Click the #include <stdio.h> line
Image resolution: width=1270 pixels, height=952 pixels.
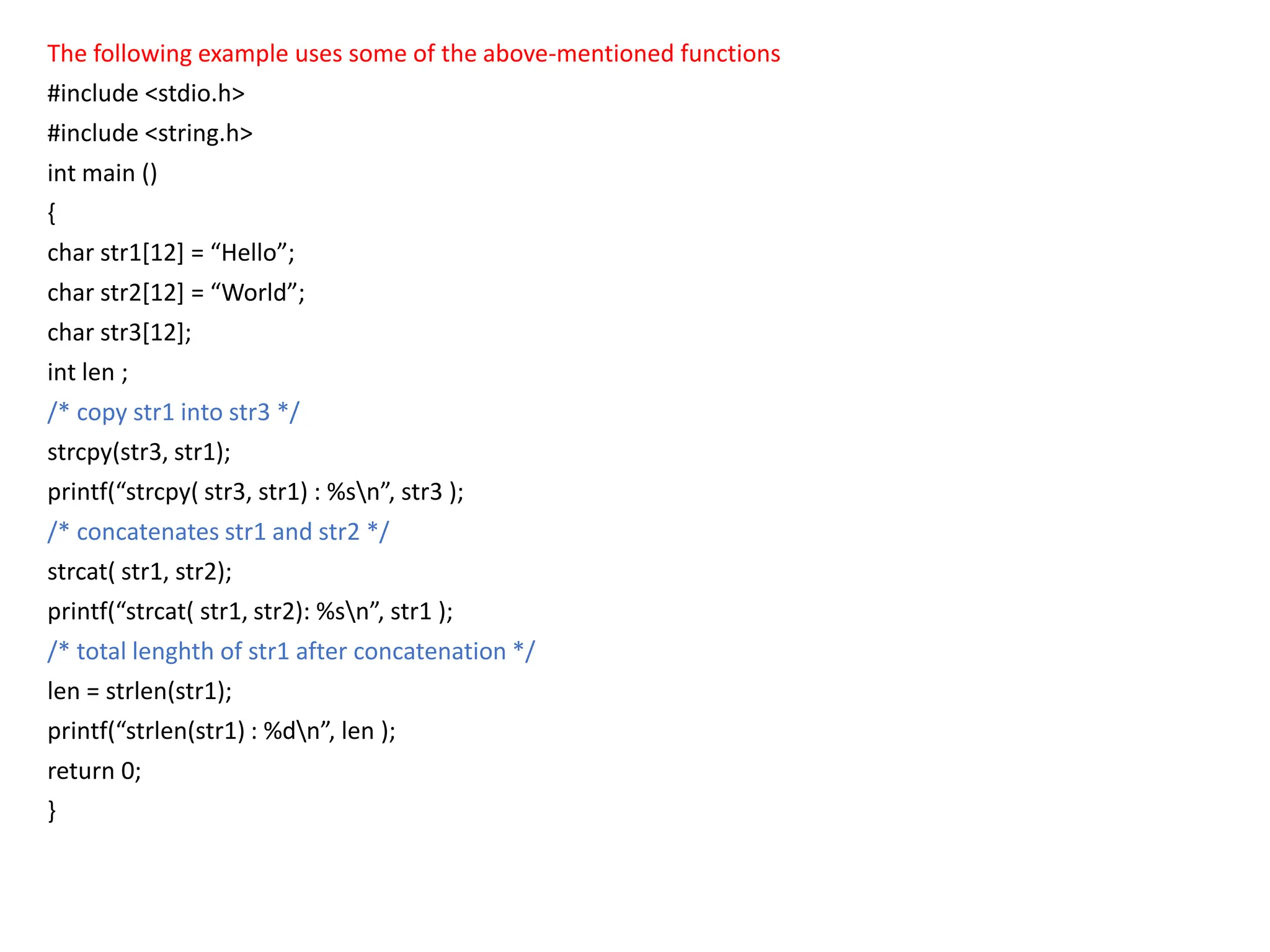click(x=146, y=94)
